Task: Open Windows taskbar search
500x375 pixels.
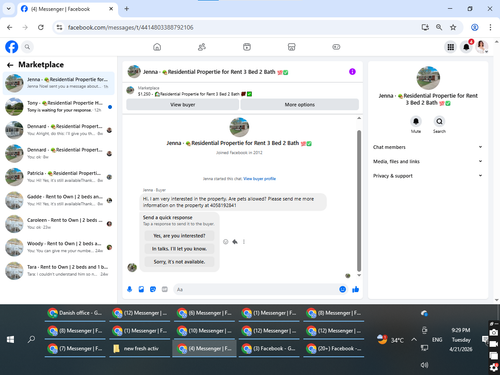Action: pyautogui.click(x=31, y=339)
